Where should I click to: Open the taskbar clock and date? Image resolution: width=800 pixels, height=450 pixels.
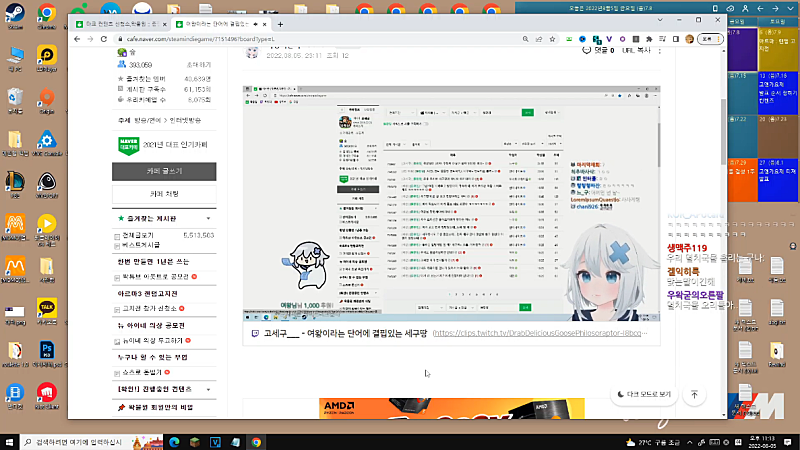[763, 442]
